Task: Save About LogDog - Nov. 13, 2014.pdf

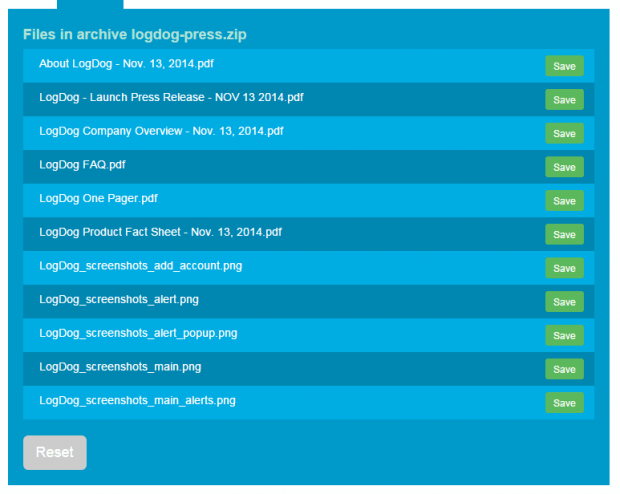Action: tap(564, 66)
